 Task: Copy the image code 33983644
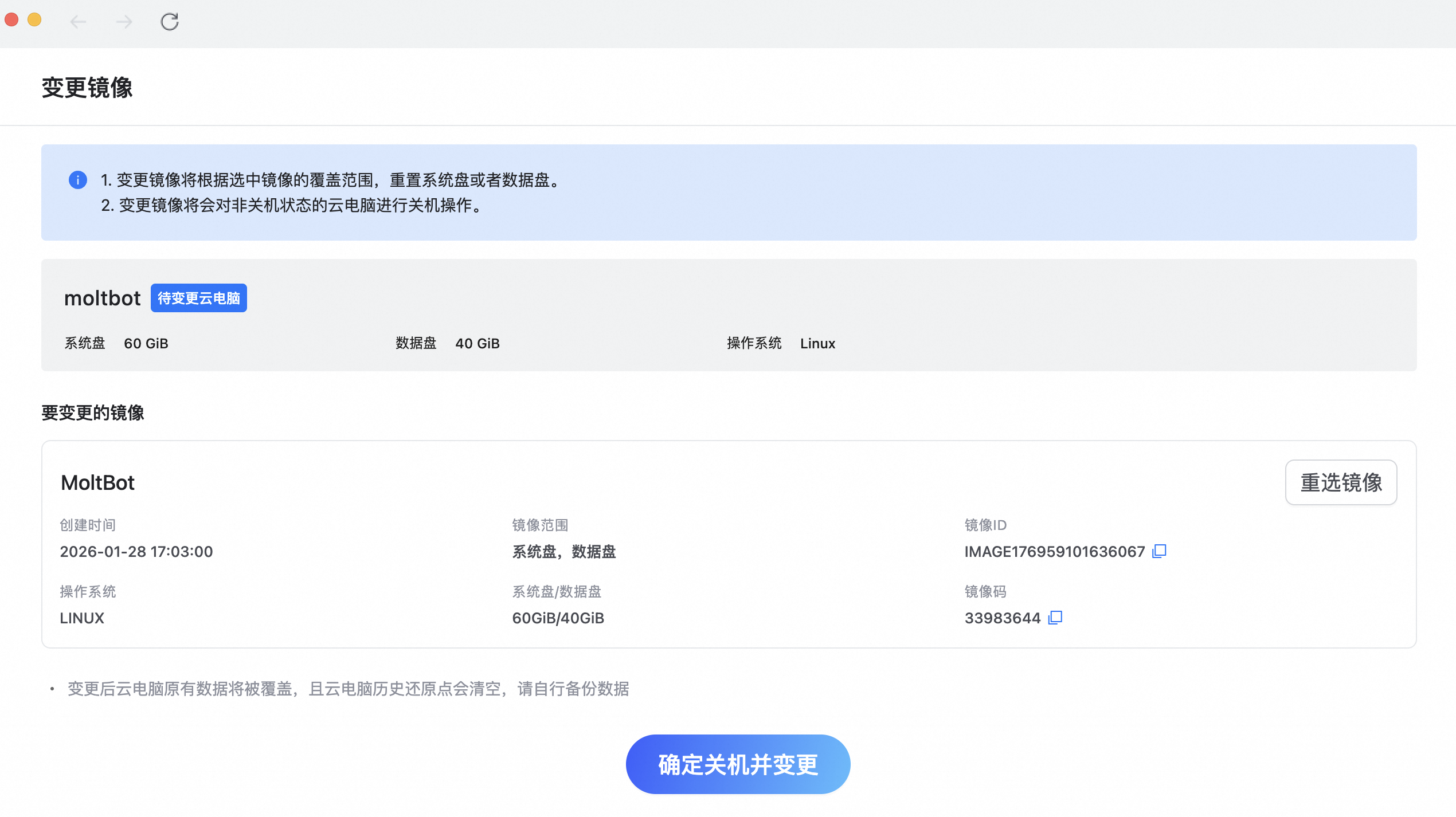point(1055,618)
